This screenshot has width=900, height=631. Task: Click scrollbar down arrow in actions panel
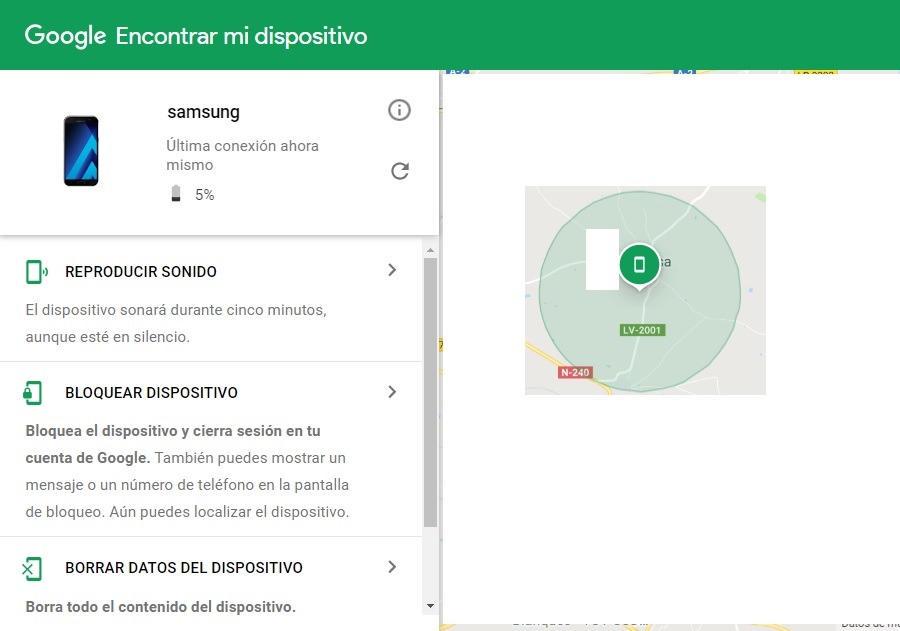pyautogui.click(x=430, y=606)
